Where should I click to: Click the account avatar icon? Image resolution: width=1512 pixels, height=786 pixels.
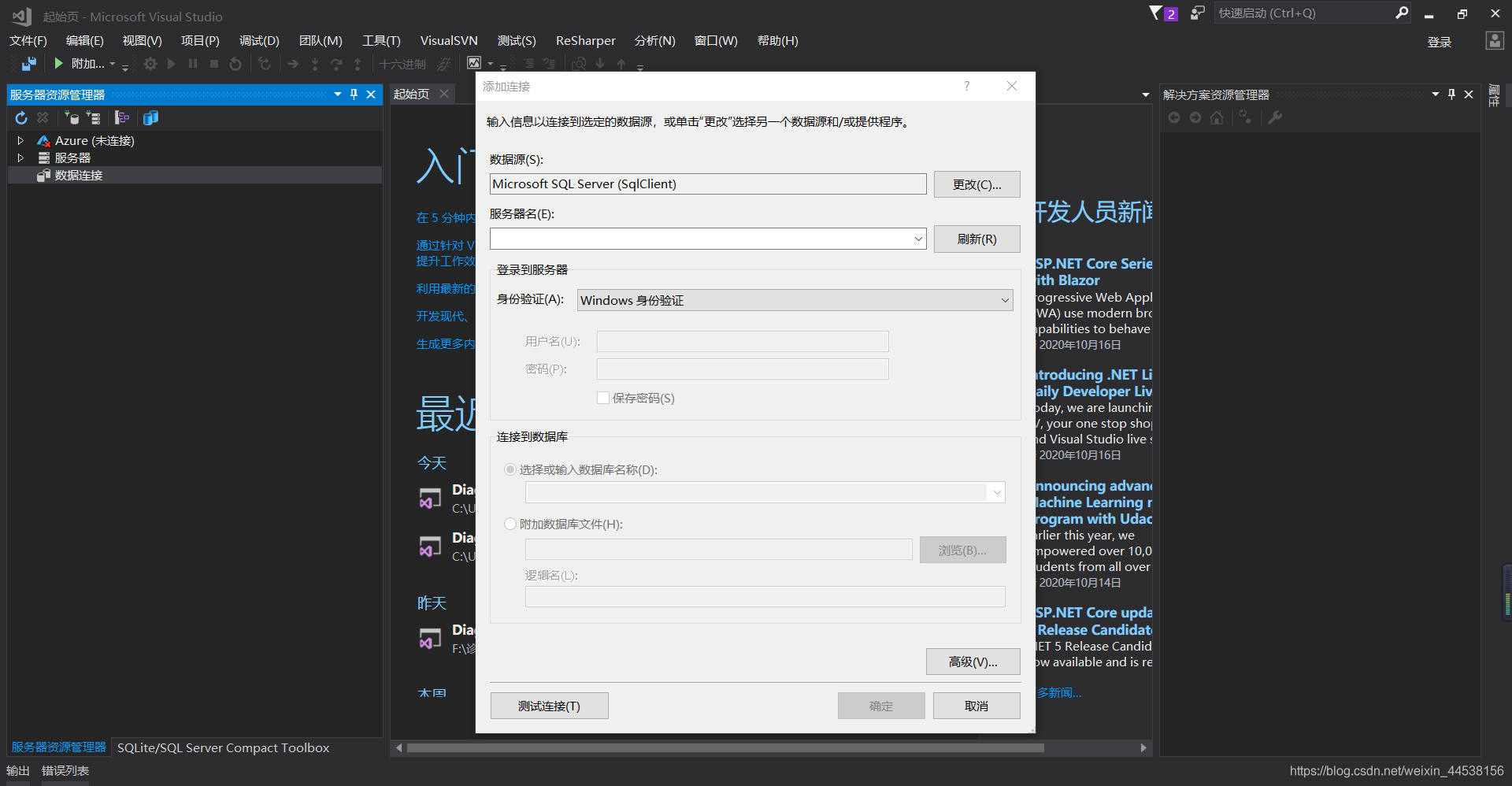[x=1495, y=41]
